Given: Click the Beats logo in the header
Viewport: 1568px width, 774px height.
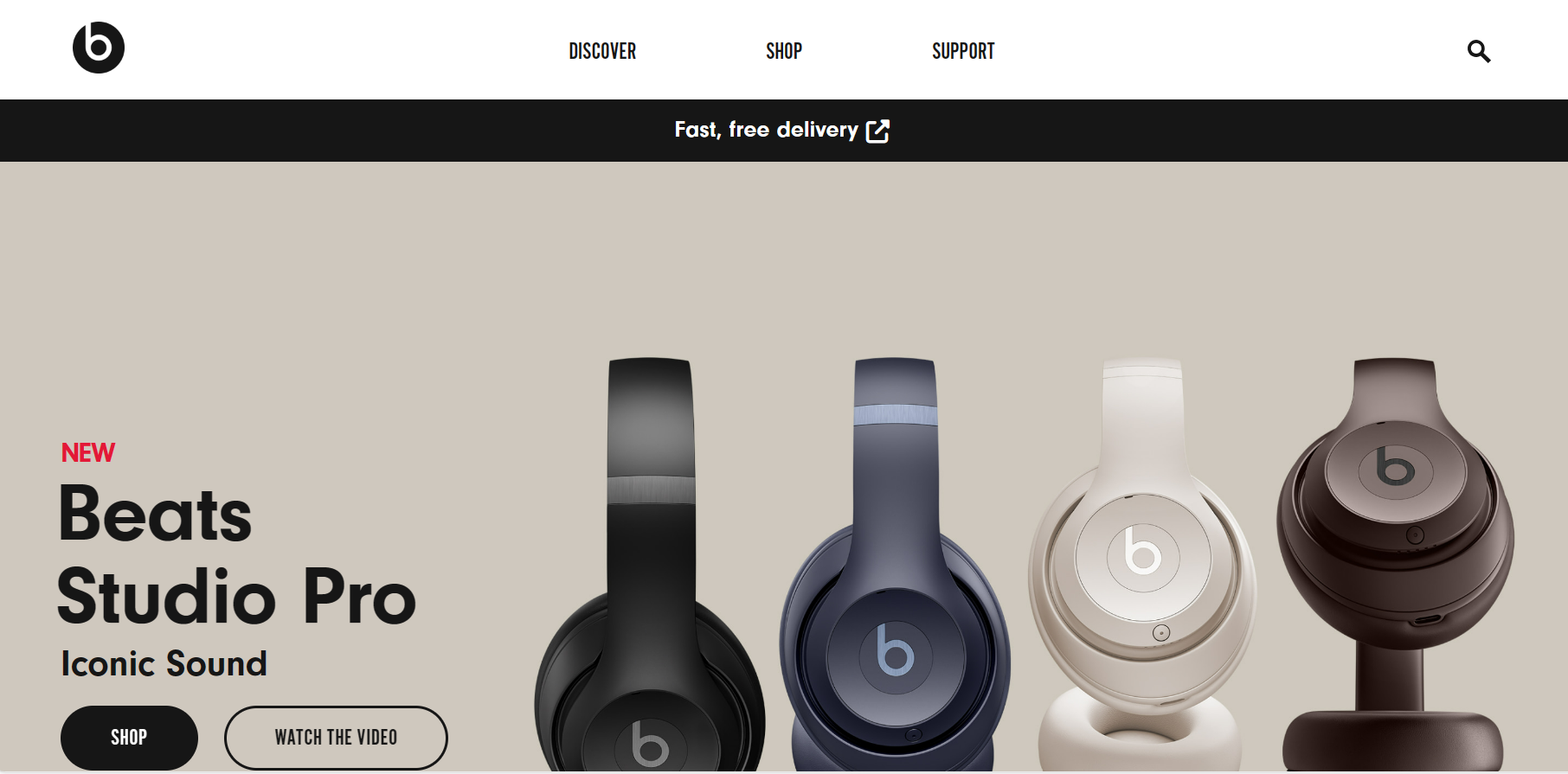Looking at the screenshot, I should 99,48.
